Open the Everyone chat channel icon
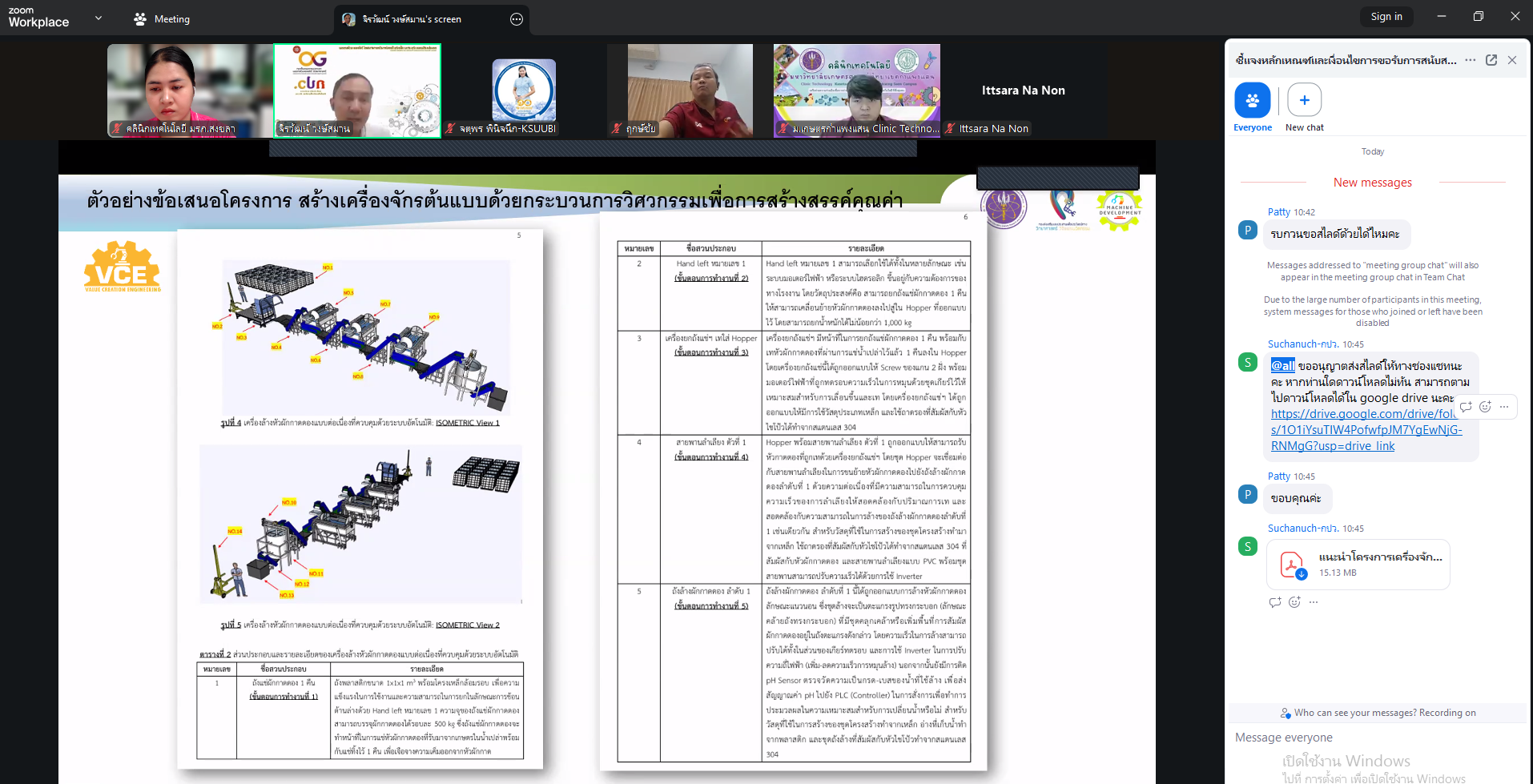 [1252, 101]
